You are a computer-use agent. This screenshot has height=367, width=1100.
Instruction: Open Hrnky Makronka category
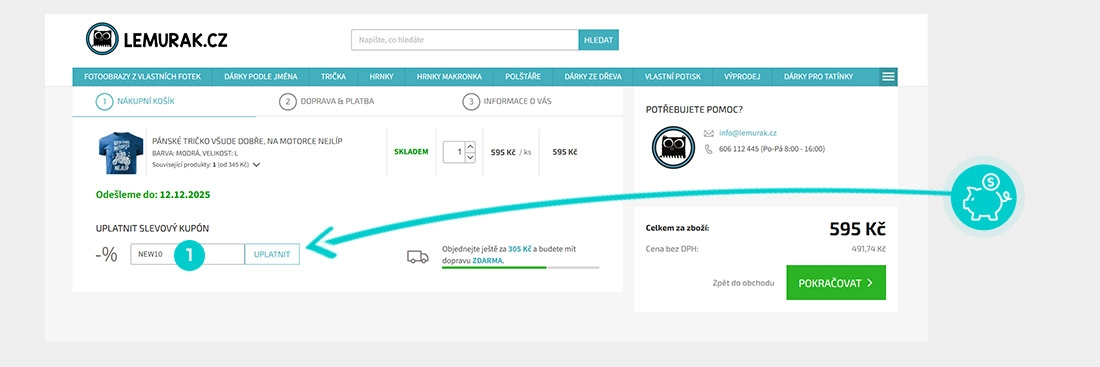coord(449,76)
